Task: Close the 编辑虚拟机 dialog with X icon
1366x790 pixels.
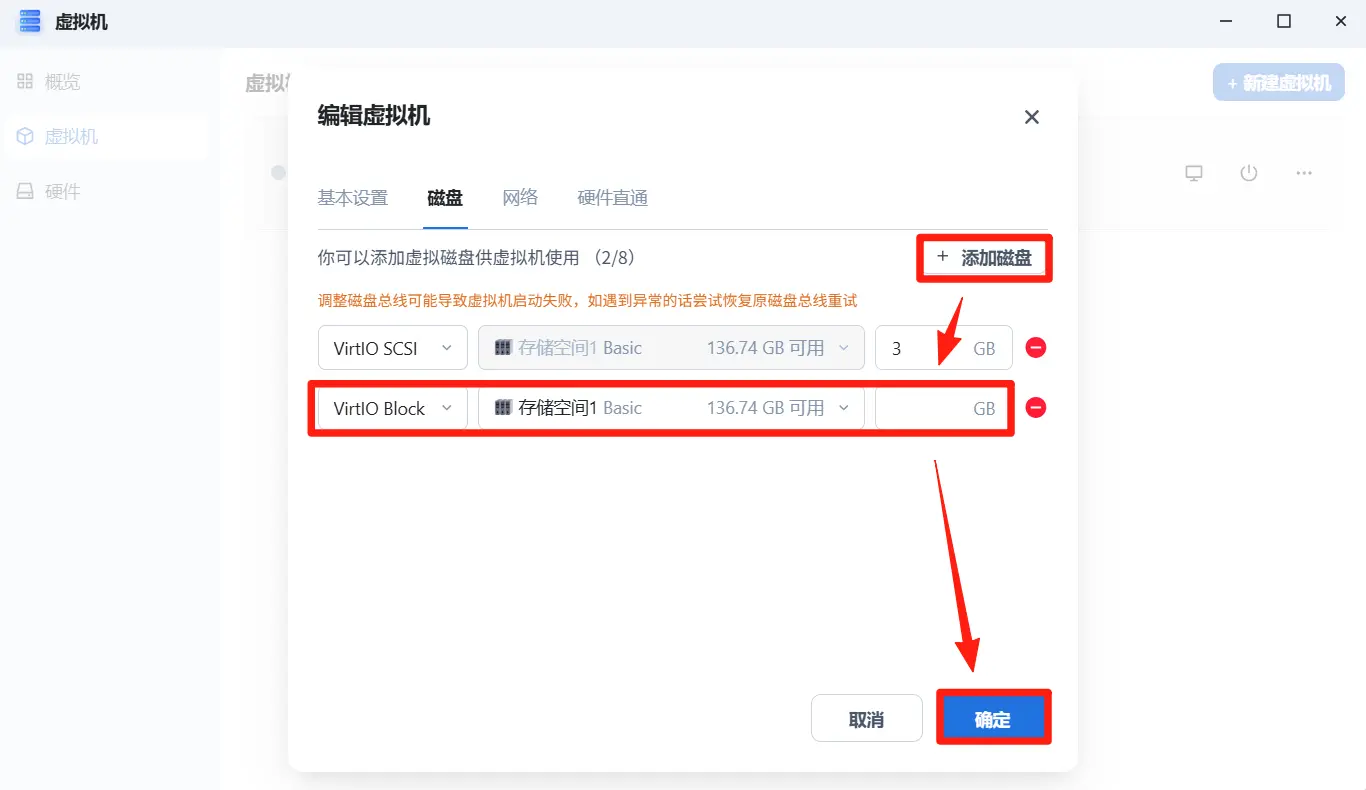Action: [x=1032, y=117]
